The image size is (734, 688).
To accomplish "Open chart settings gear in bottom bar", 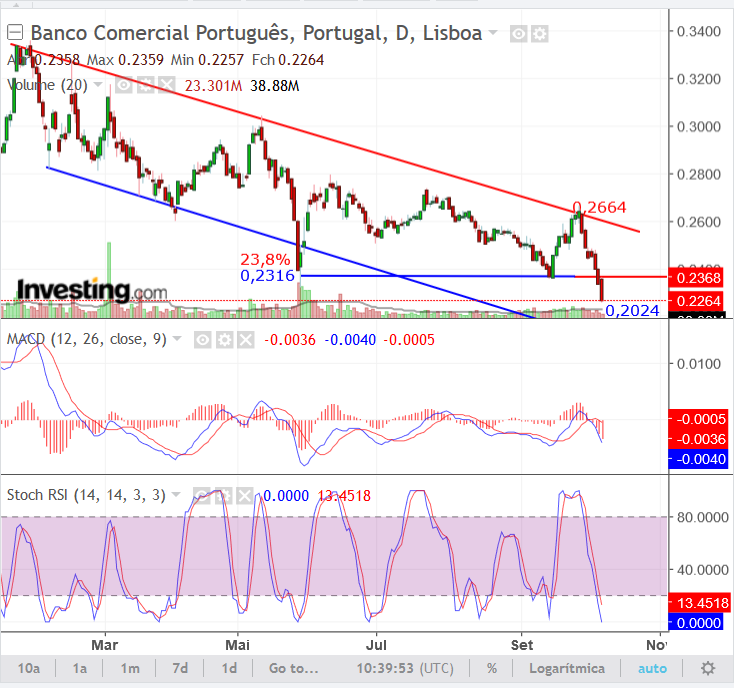I will tap(708, 668).
